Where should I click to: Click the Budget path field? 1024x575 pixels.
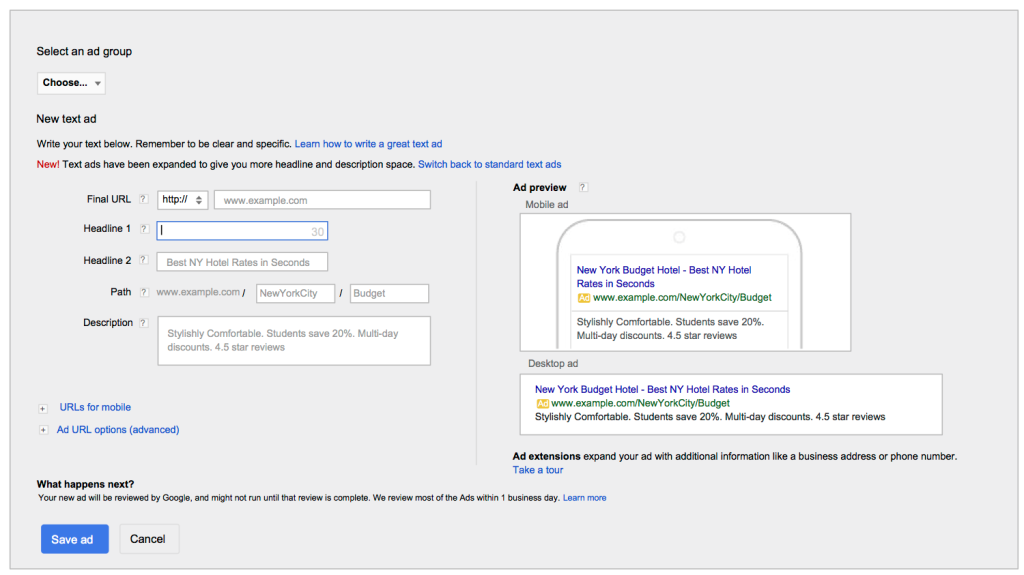389,293
